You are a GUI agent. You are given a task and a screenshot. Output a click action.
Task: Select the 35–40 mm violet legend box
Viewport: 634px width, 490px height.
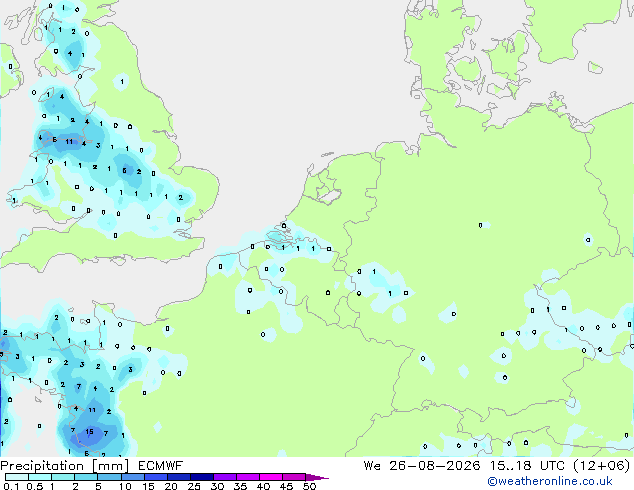[247, 477]
